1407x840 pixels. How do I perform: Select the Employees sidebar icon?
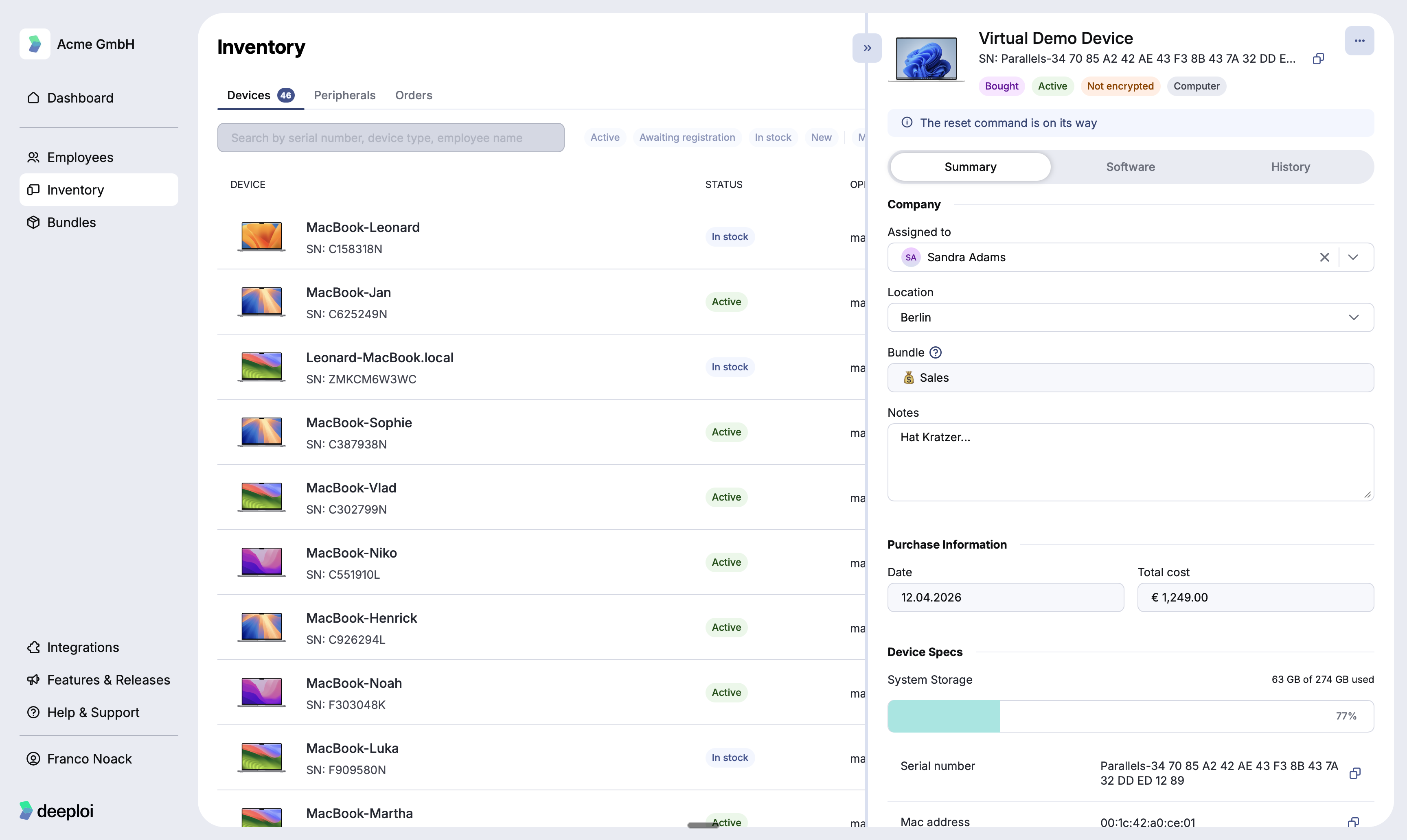click(34, 157)
